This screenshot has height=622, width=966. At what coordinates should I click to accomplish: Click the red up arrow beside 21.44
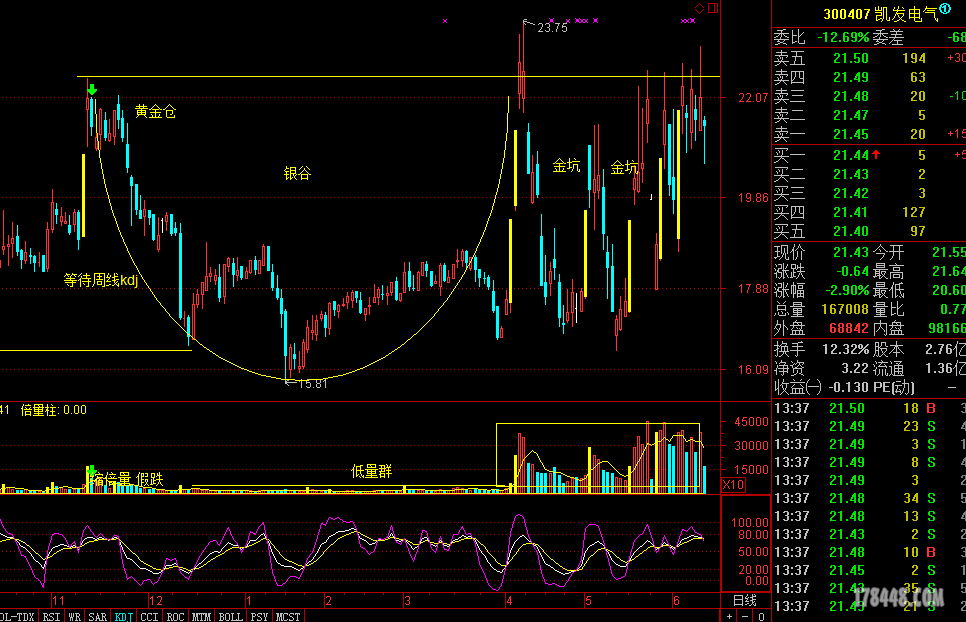[876, 154]
